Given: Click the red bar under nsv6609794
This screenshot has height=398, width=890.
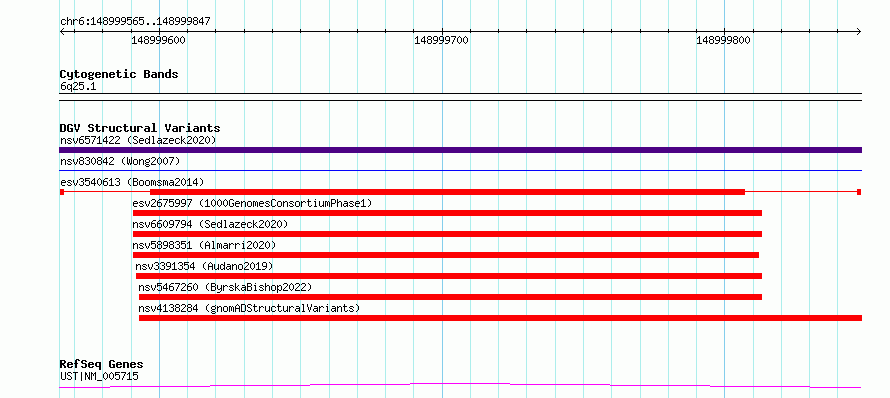Looking at the screenshot, I should pyautogui.click(x=447, y=234).
